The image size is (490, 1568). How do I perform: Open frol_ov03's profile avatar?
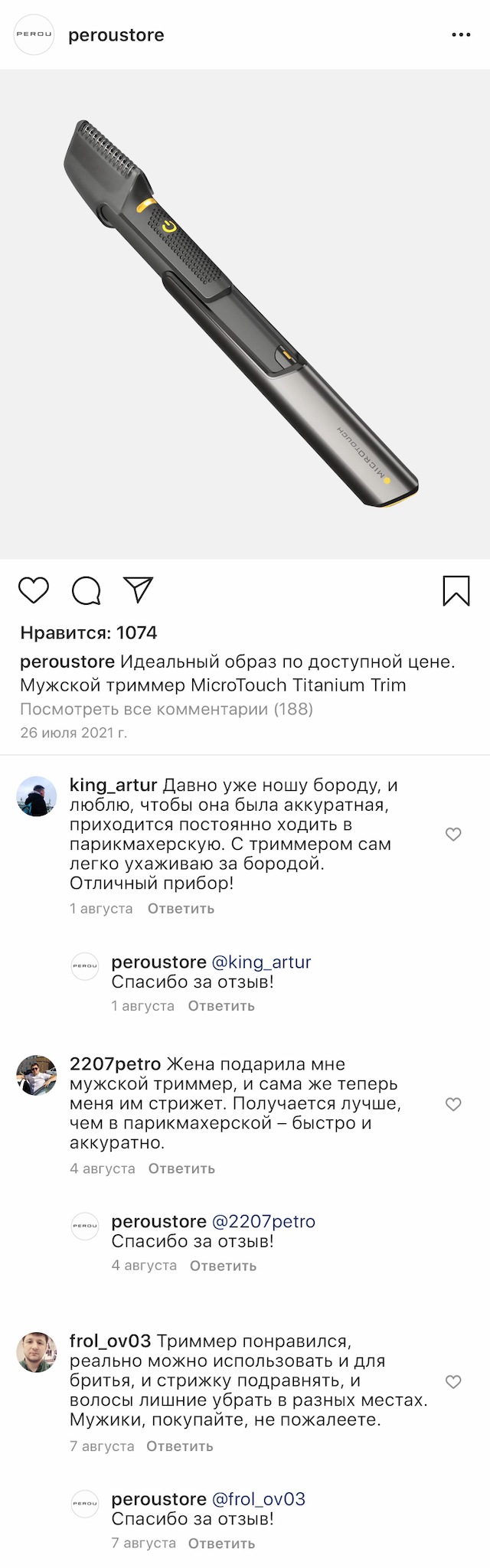tap(37, 1352)
